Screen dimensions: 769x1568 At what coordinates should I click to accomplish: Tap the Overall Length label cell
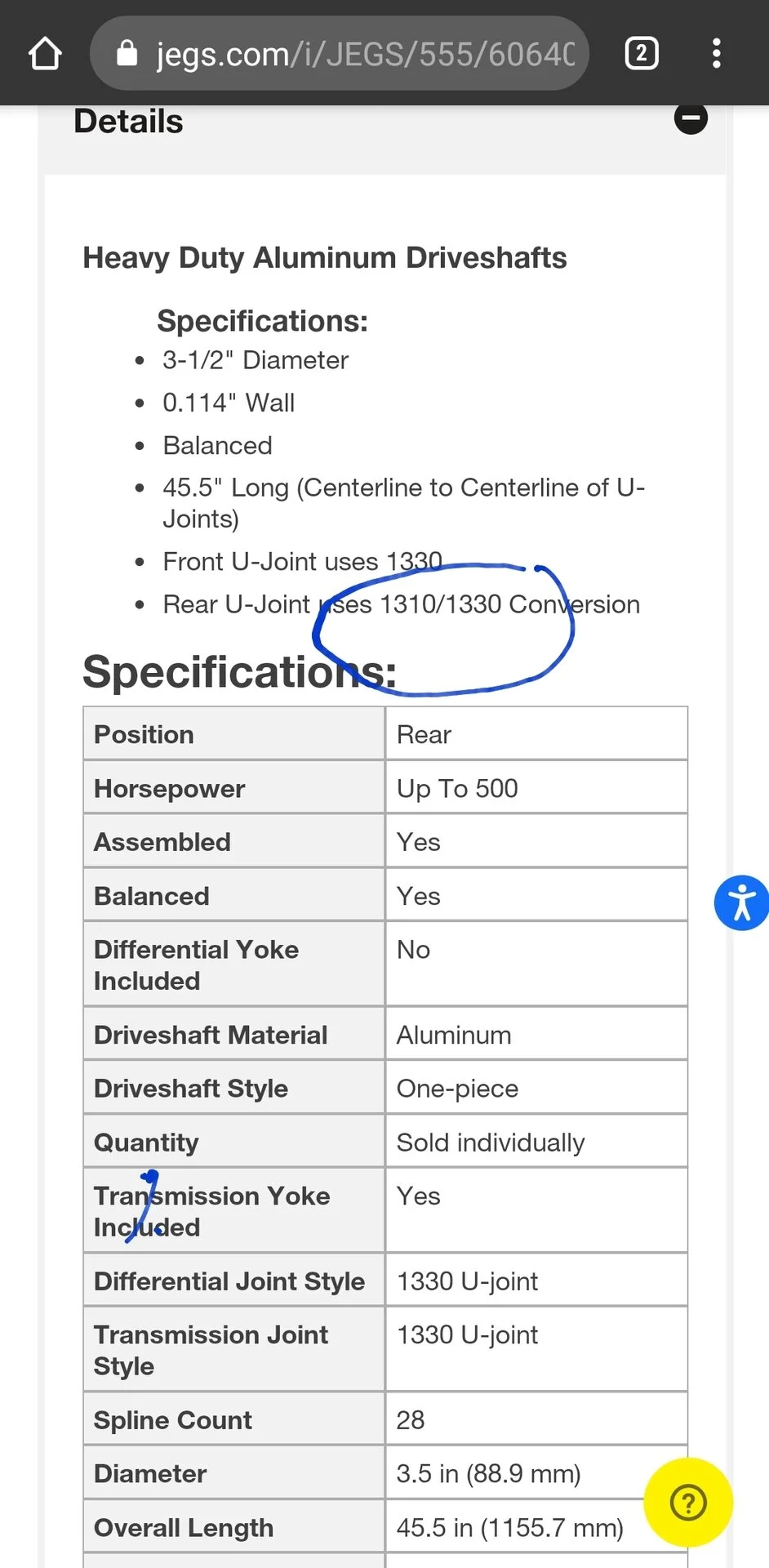coord(234,1527)
